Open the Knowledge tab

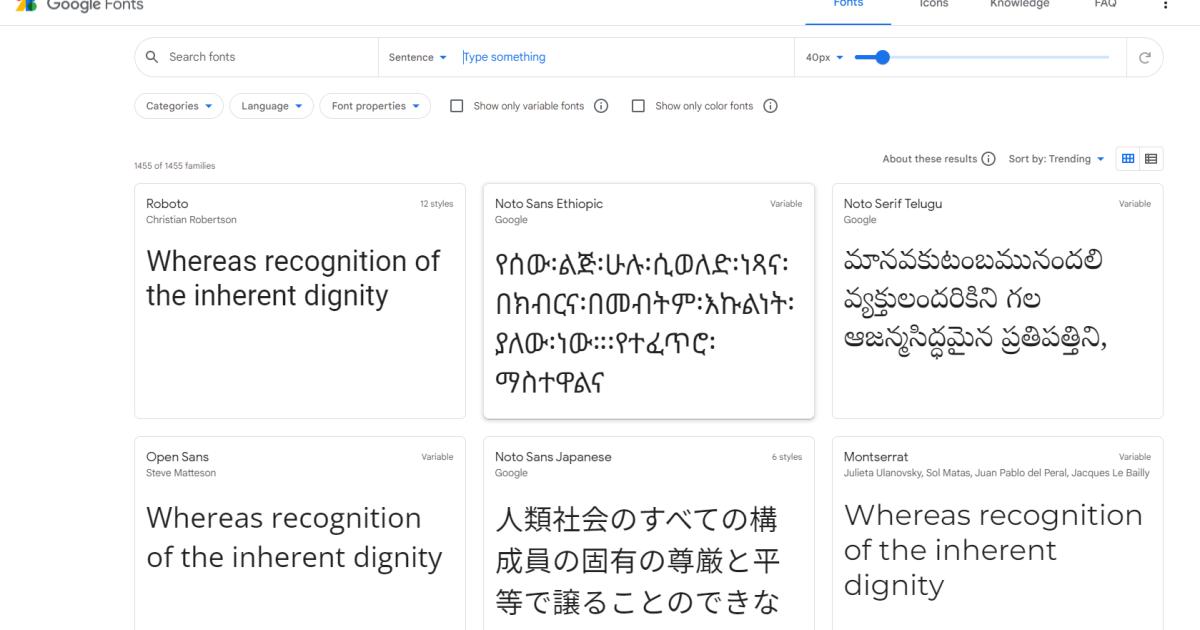(1019, 5)
